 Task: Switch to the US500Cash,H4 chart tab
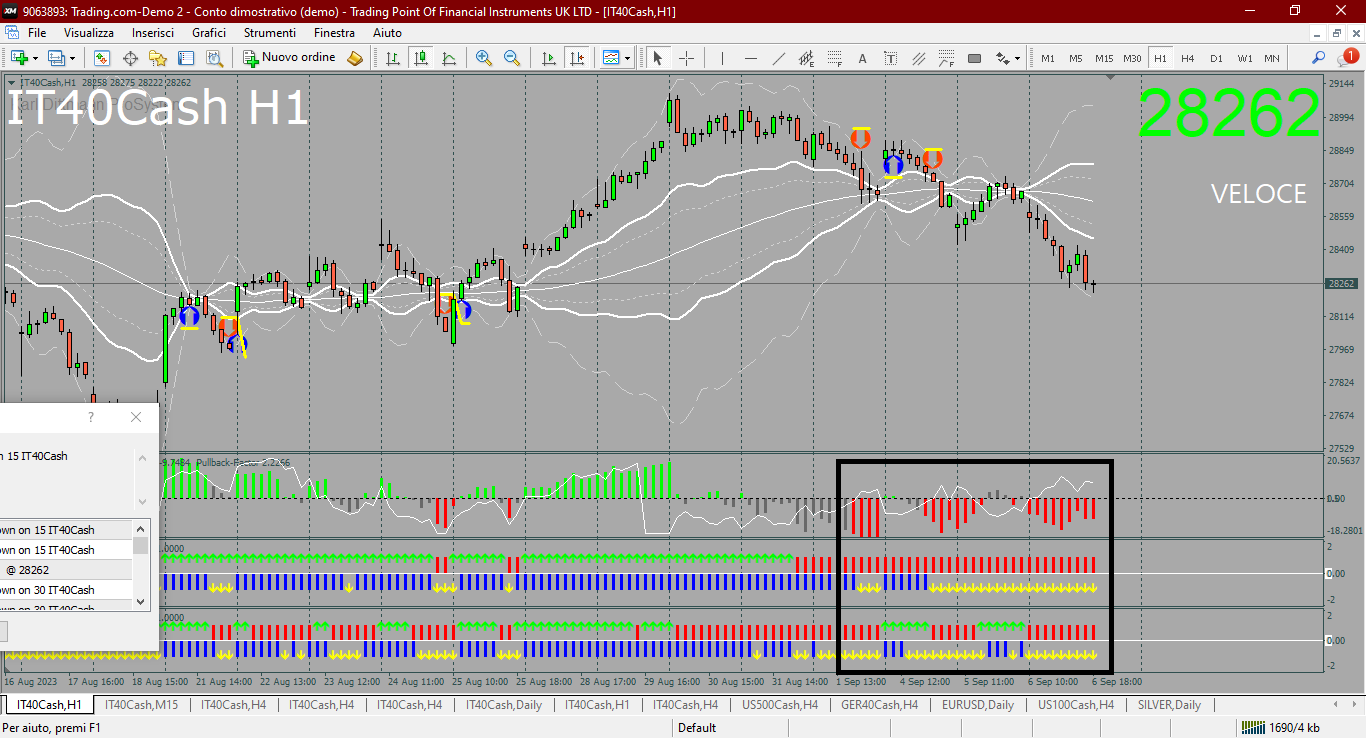[779, 705]
